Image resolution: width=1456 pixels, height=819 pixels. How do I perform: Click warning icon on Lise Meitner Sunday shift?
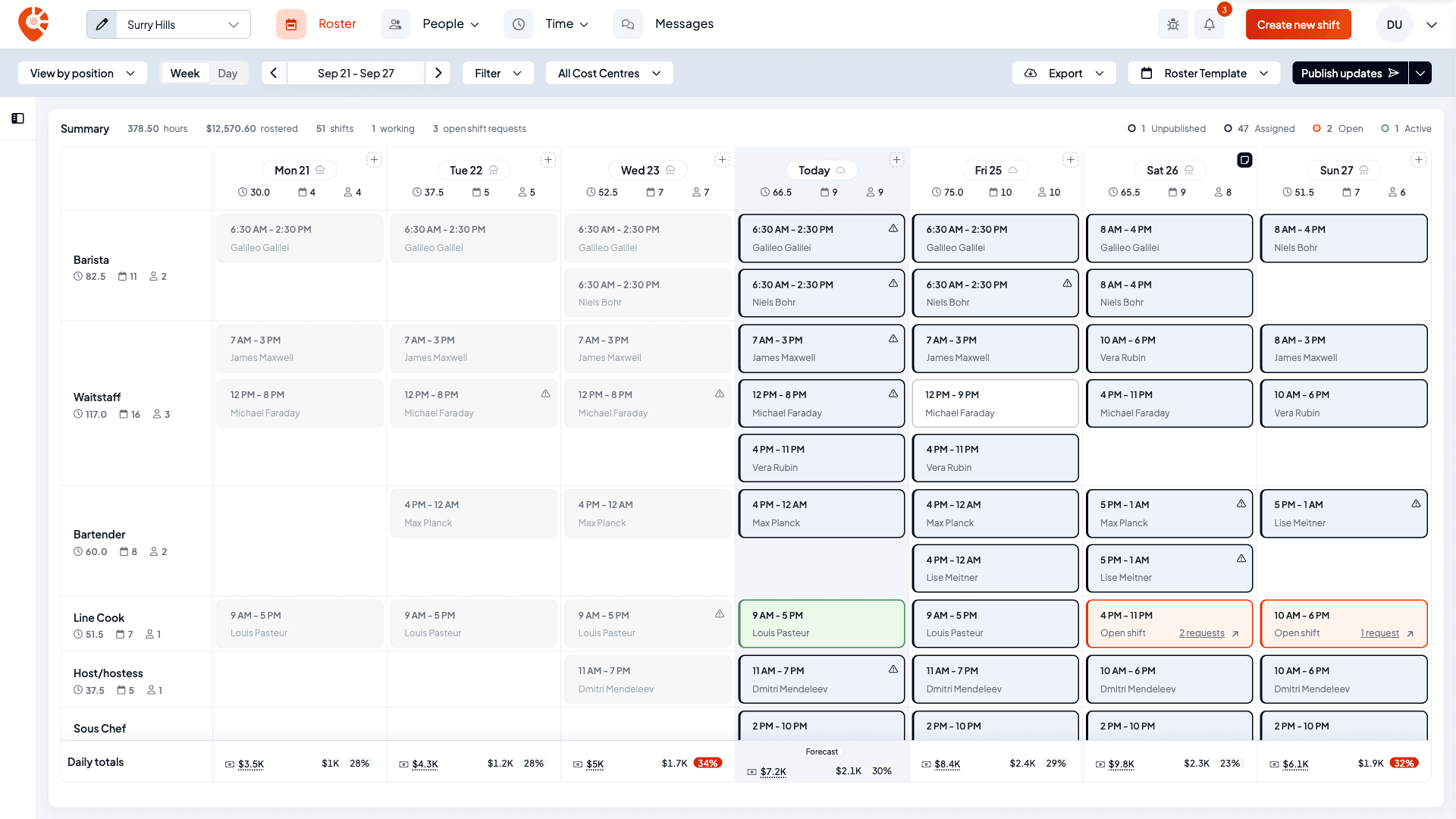(x=1416, y=504)
